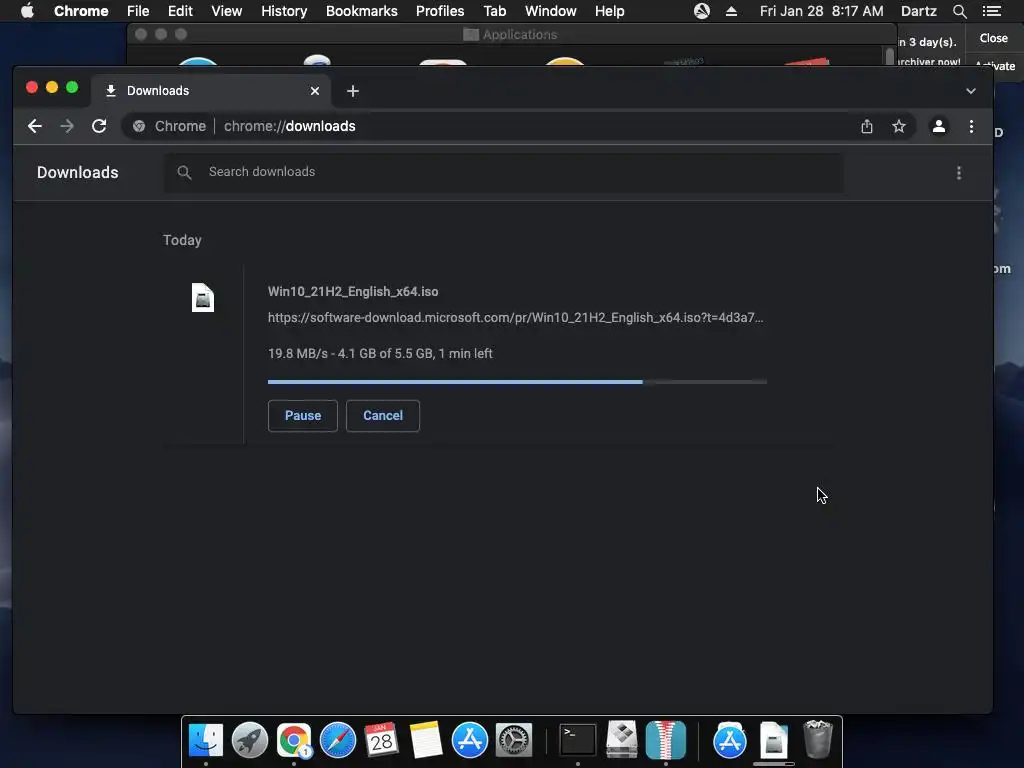Close the Downloads tab
The width and height of the screenshot is (1024, 768).
(315, 91)
